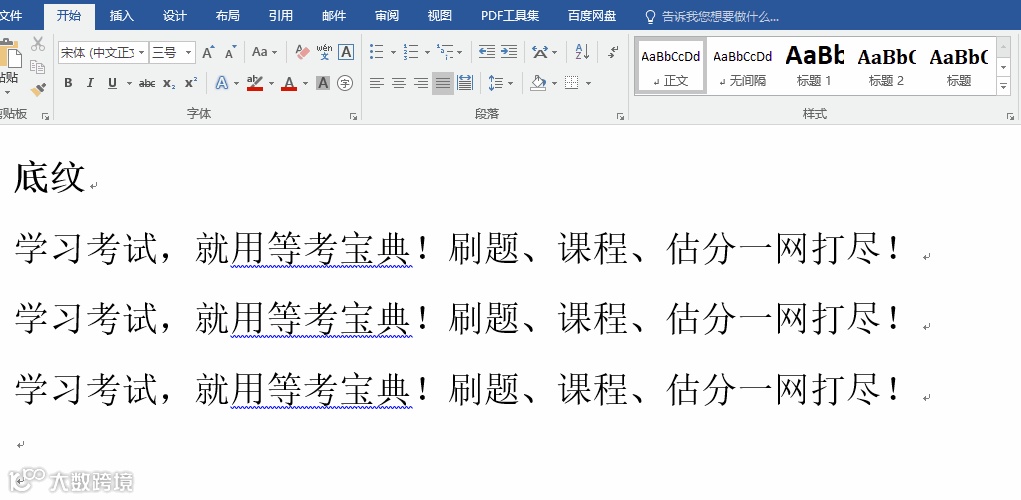The image size is (1021, 500).
Task: Toggle justified alignment
Action: tap(443, 83)
